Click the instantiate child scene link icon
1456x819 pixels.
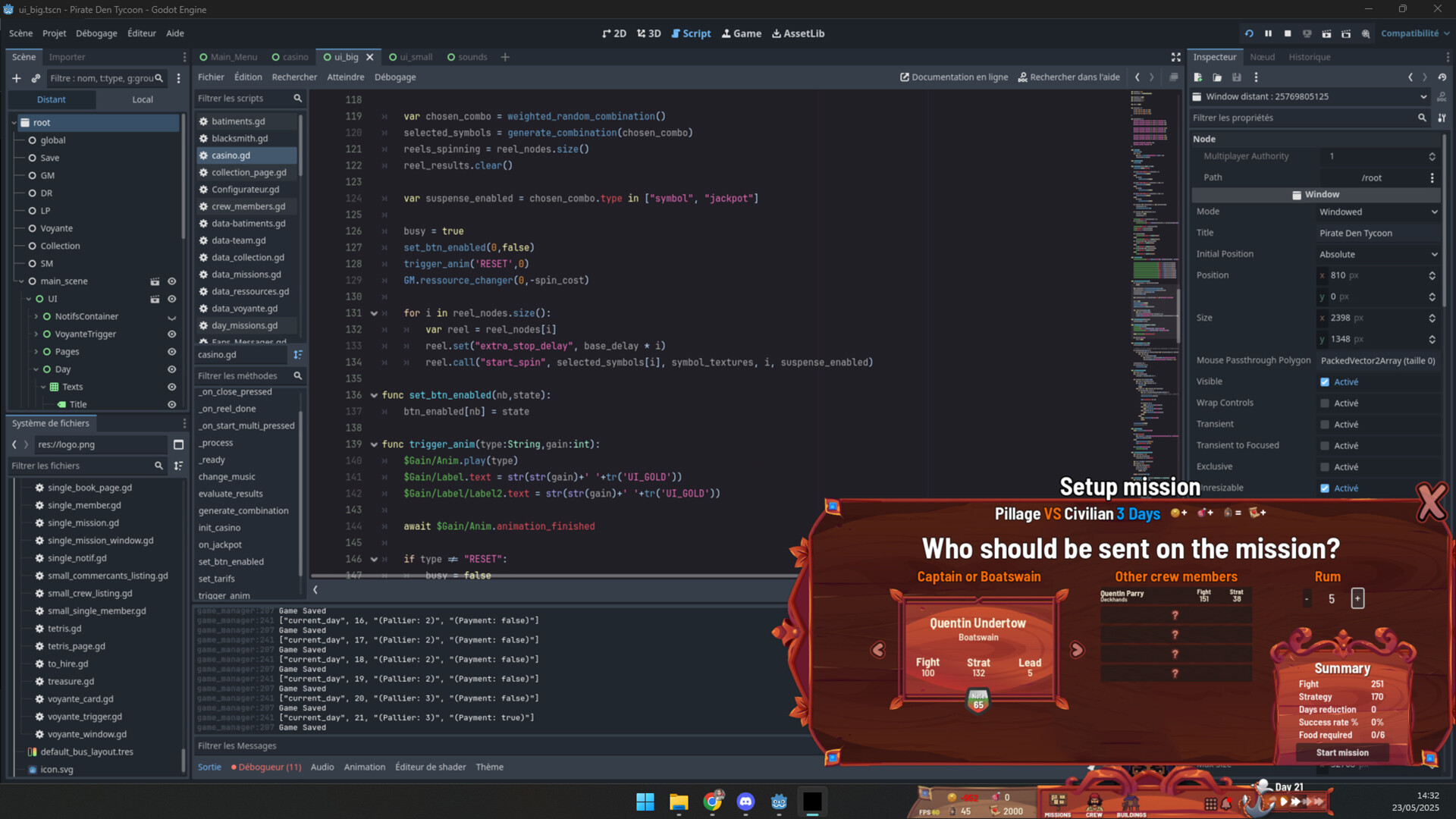click(x=36, y=77)
